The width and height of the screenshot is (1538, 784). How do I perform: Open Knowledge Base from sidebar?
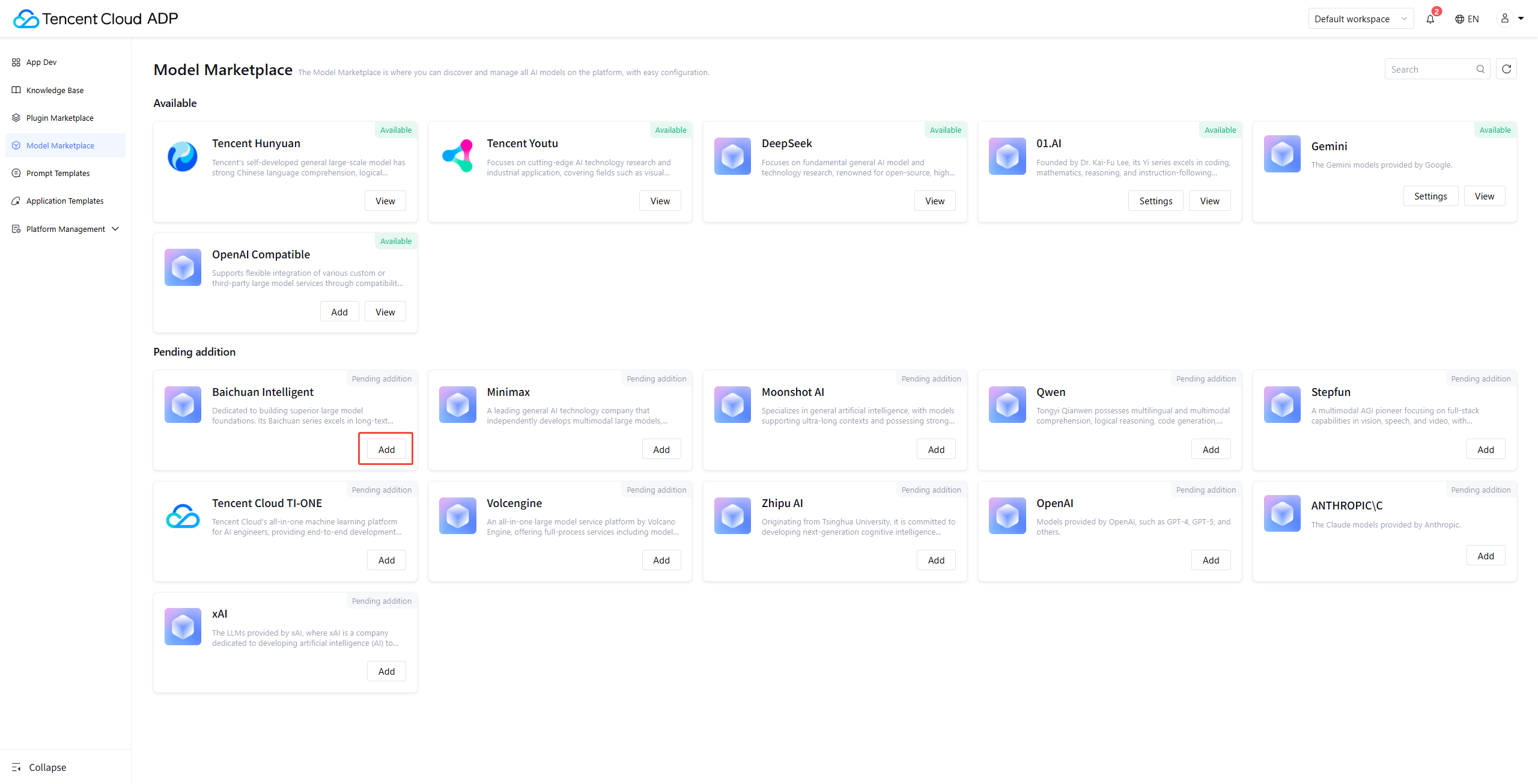55,90
